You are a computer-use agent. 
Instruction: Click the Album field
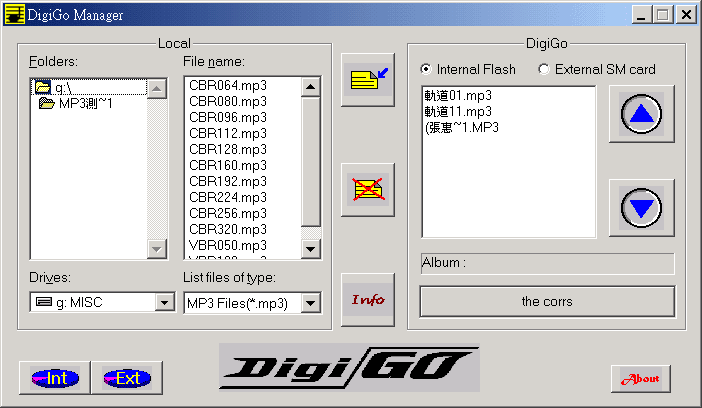pyautogui.click(x=547, y=263)
